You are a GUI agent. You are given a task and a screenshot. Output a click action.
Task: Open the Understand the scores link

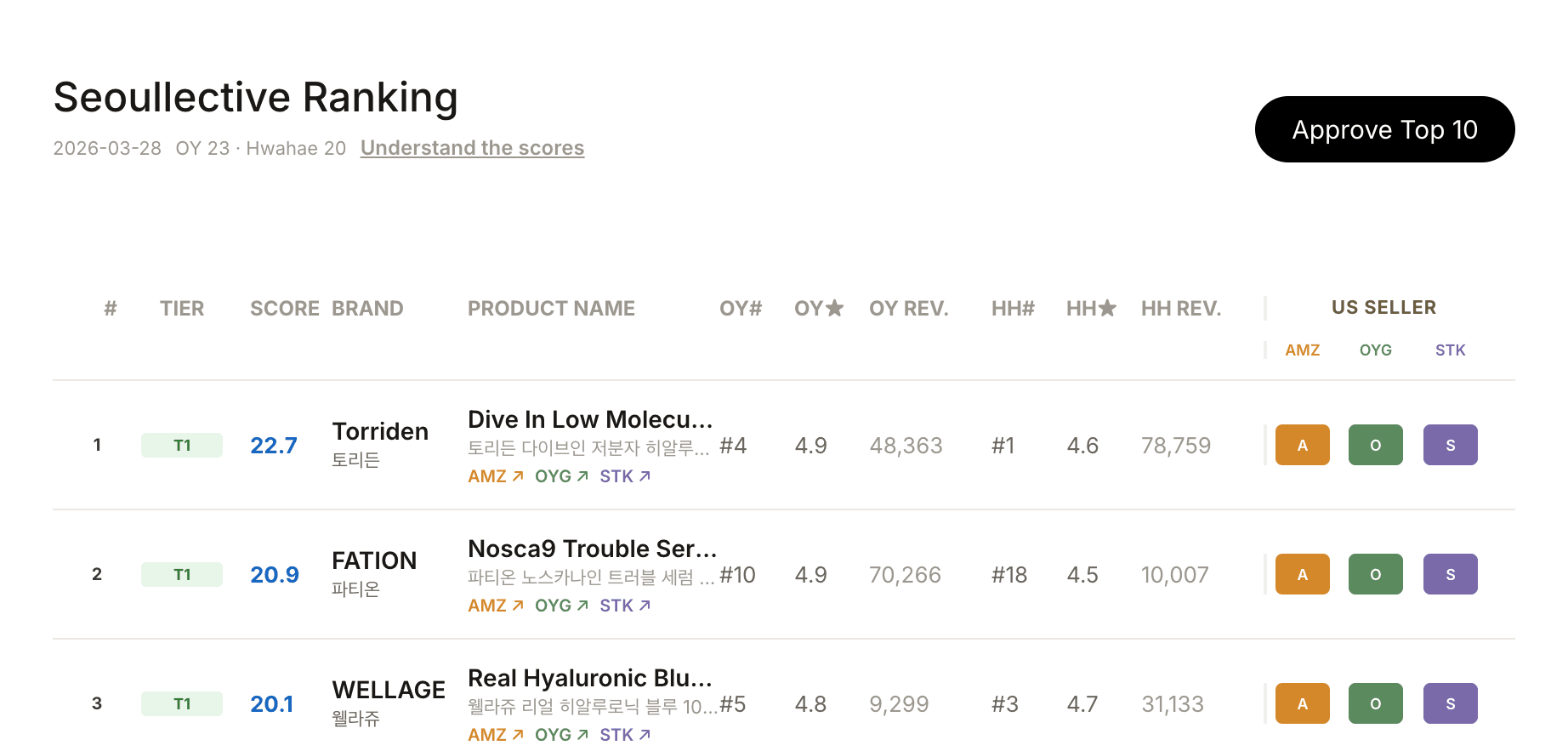pos(472,148)
